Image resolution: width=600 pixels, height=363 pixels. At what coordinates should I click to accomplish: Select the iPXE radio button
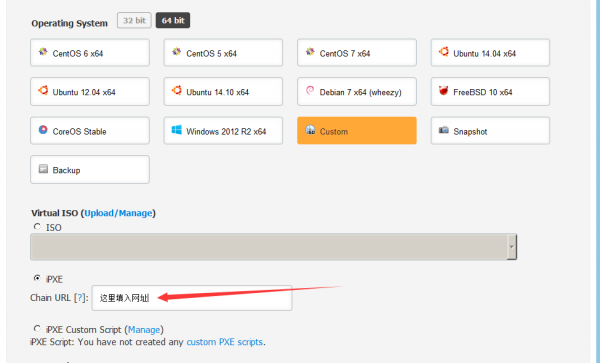coord(37,278)
